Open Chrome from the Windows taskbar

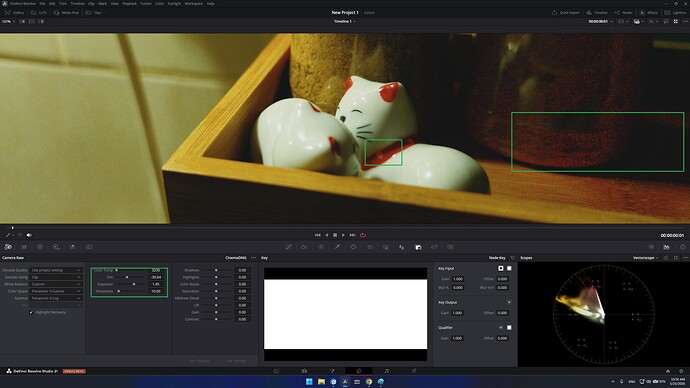pyautogui.click(x=369, y=381)
